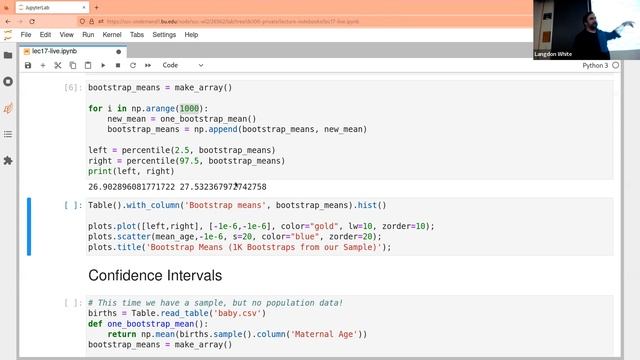Click the [6]: input prompt of the first cell
640x360 pixels.
[x=73, y=87]
